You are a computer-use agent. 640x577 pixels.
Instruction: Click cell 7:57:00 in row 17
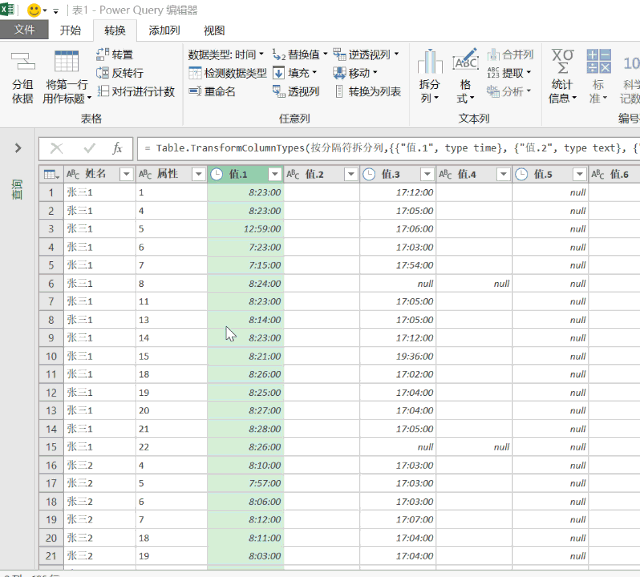click(246, 483)
